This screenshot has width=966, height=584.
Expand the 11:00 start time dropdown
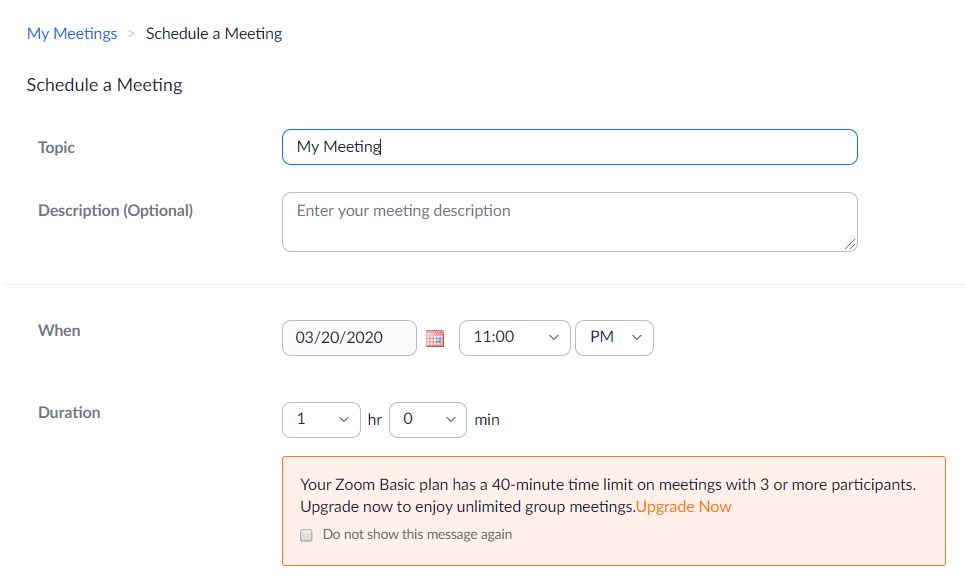click(x=514, y=338)
